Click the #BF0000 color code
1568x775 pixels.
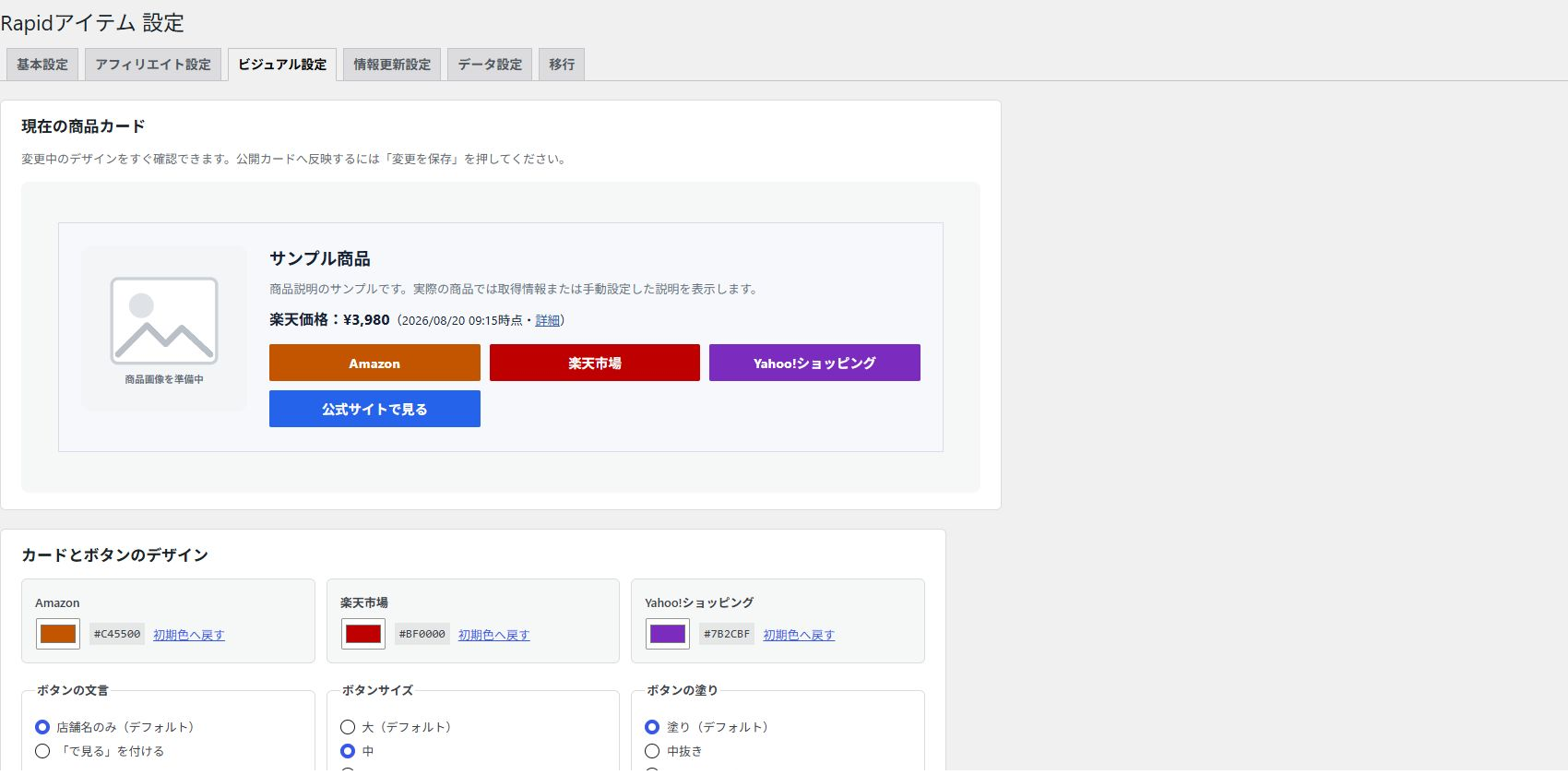coord(422,634)
